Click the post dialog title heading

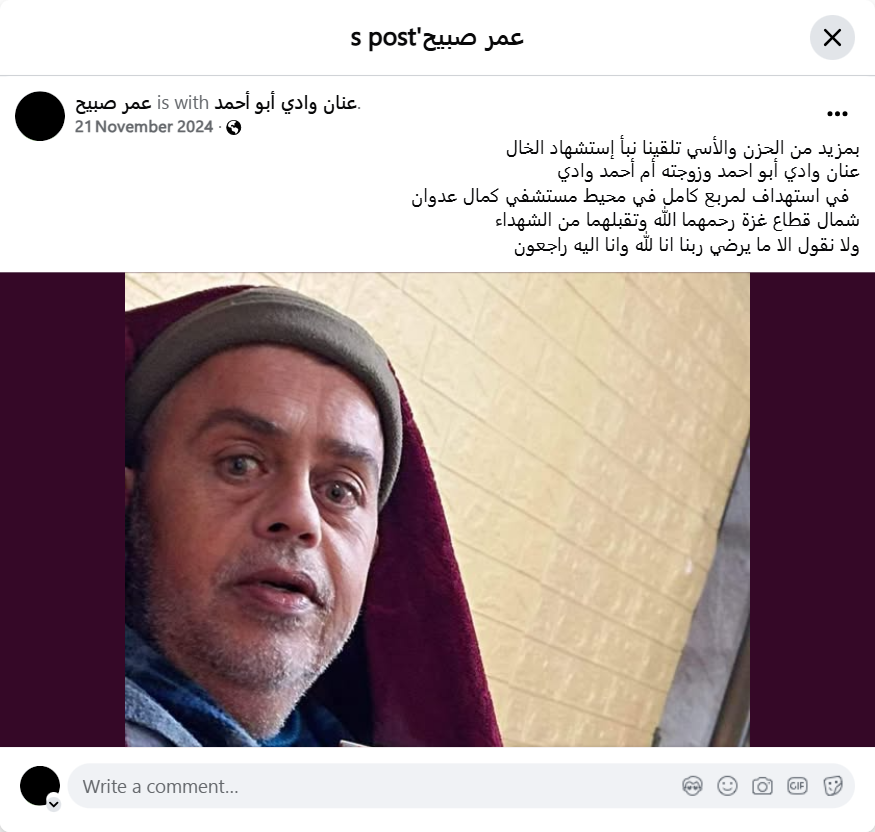pos(437,37)
